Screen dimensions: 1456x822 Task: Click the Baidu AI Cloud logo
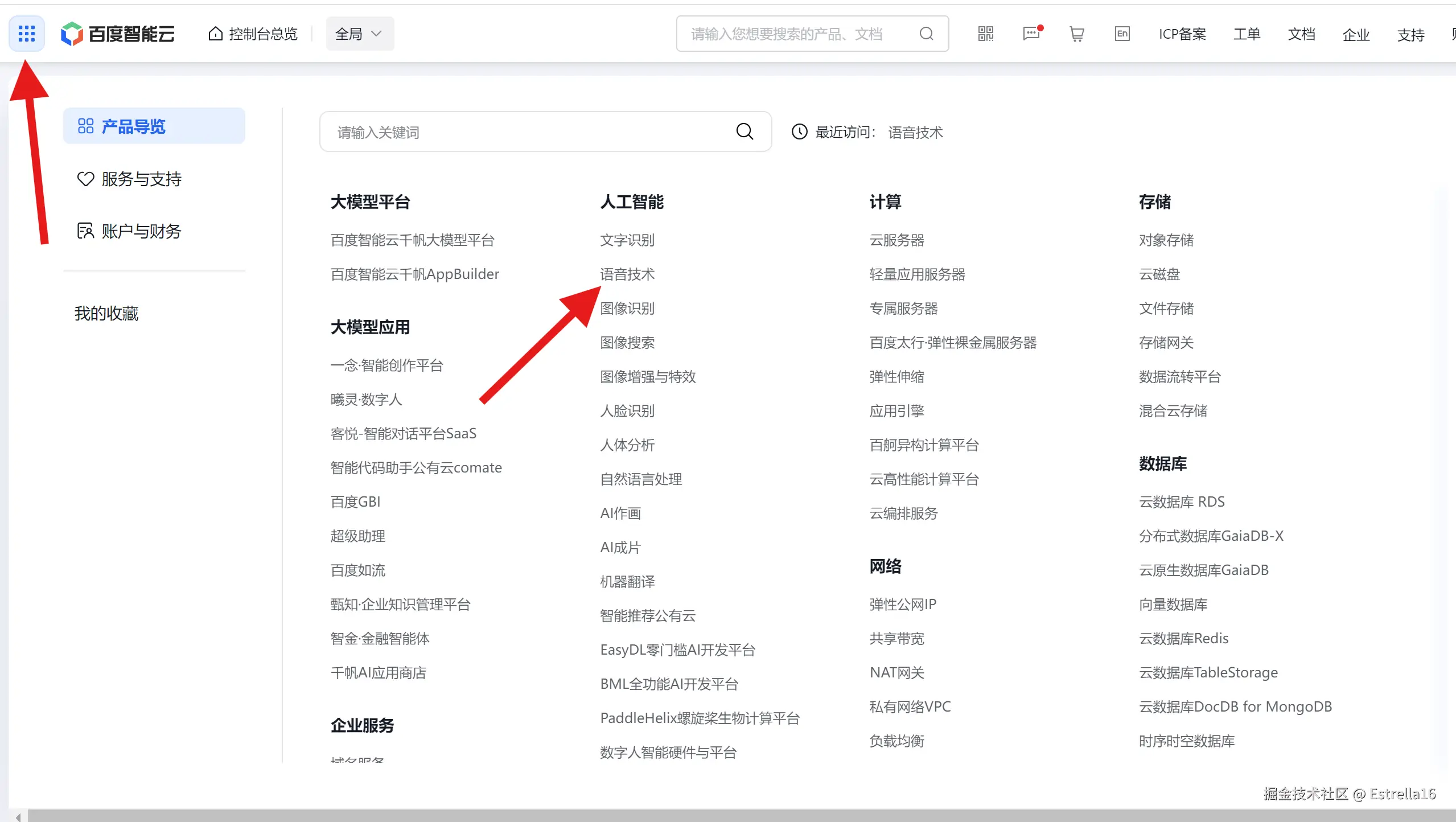(x=118, y=34)
